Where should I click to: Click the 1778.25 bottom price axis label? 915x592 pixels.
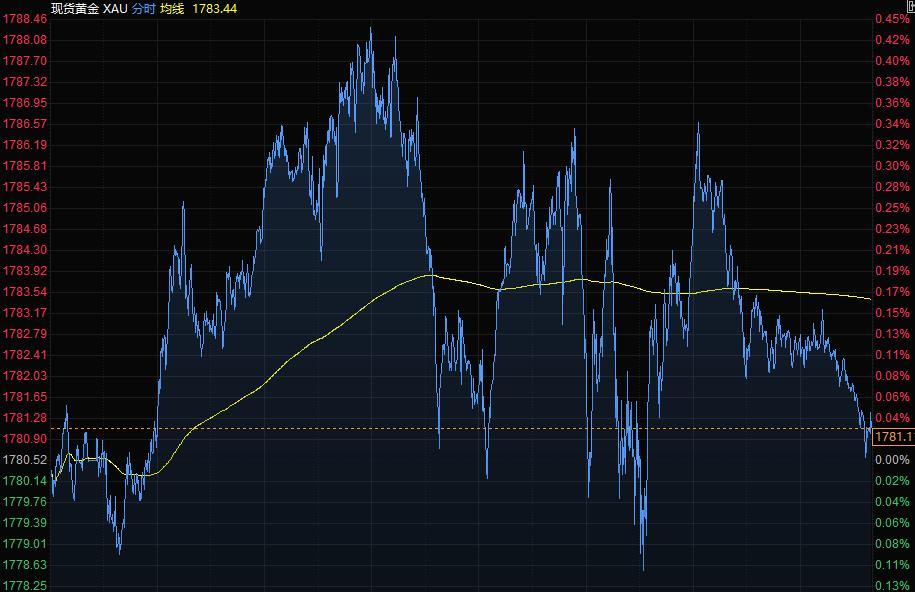point(25,585)
